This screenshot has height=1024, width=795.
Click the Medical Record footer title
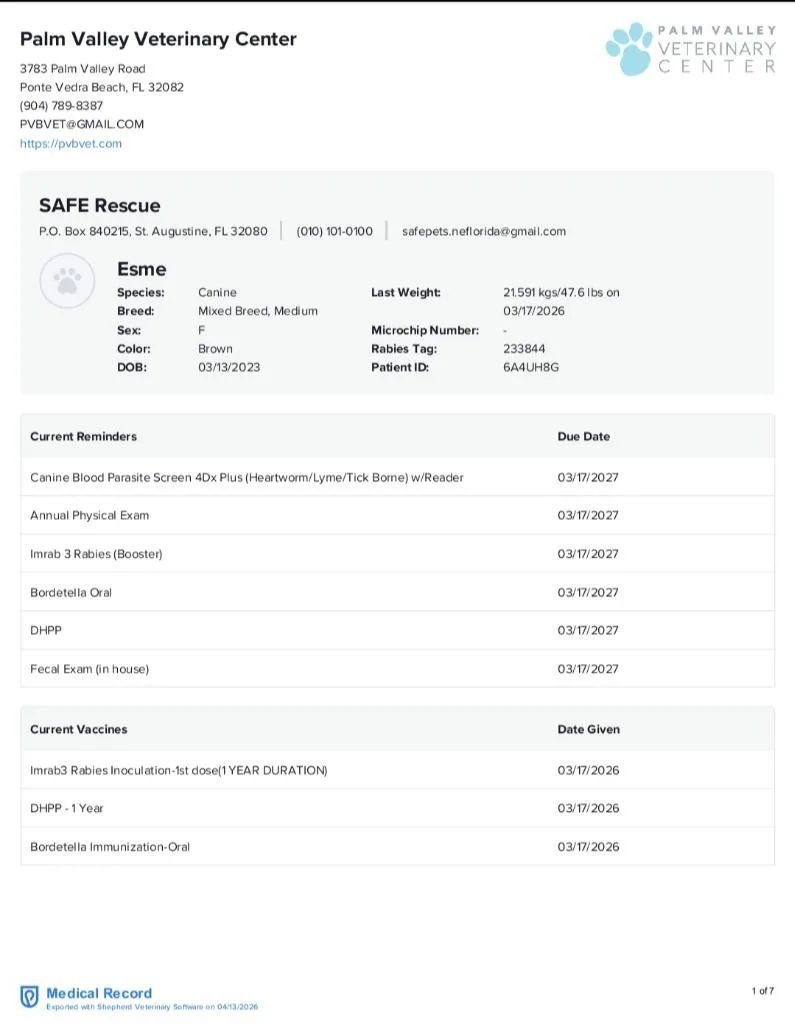(99, 993)
